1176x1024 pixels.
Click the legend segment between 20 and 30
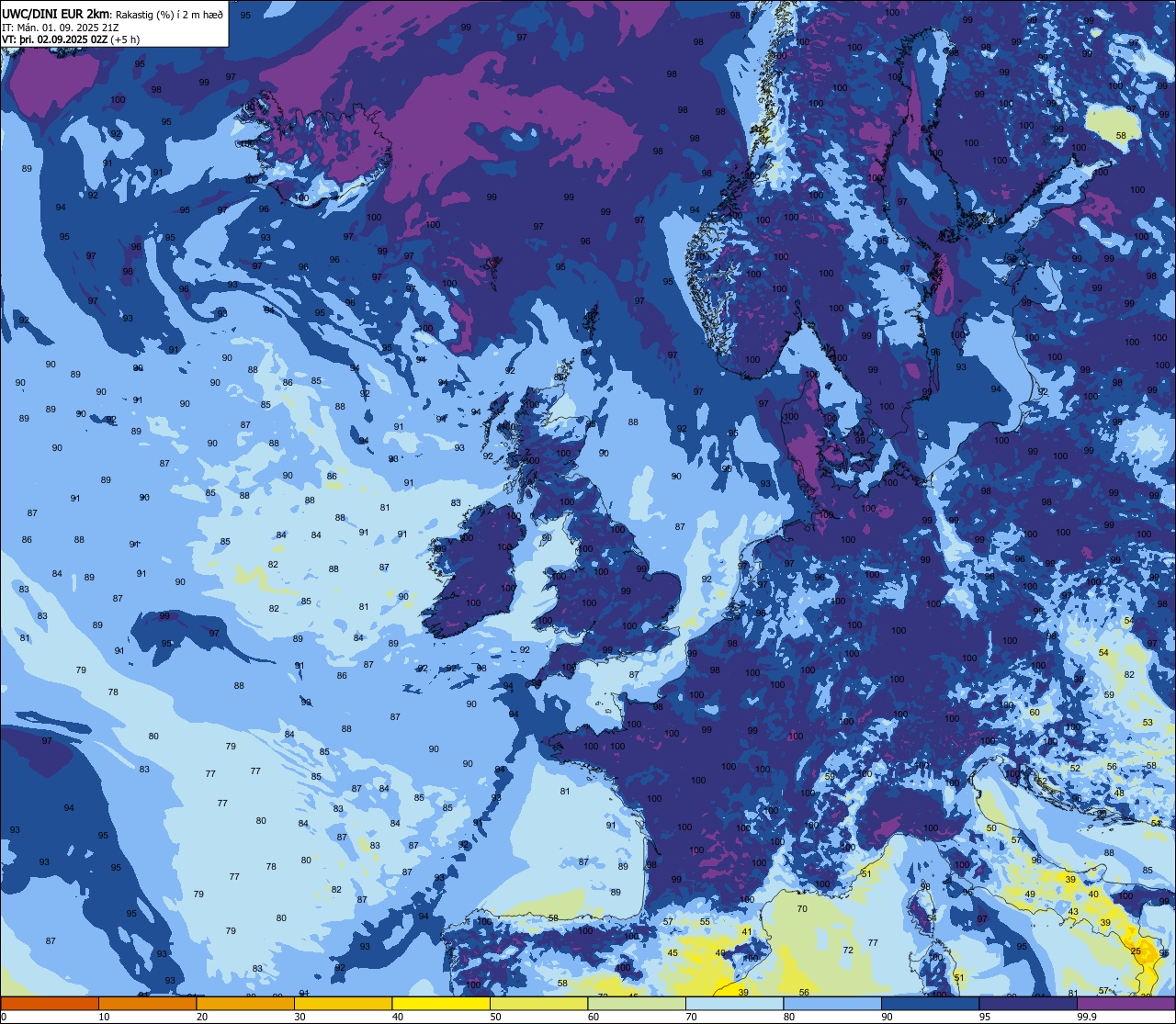[x=245, y=1003]
